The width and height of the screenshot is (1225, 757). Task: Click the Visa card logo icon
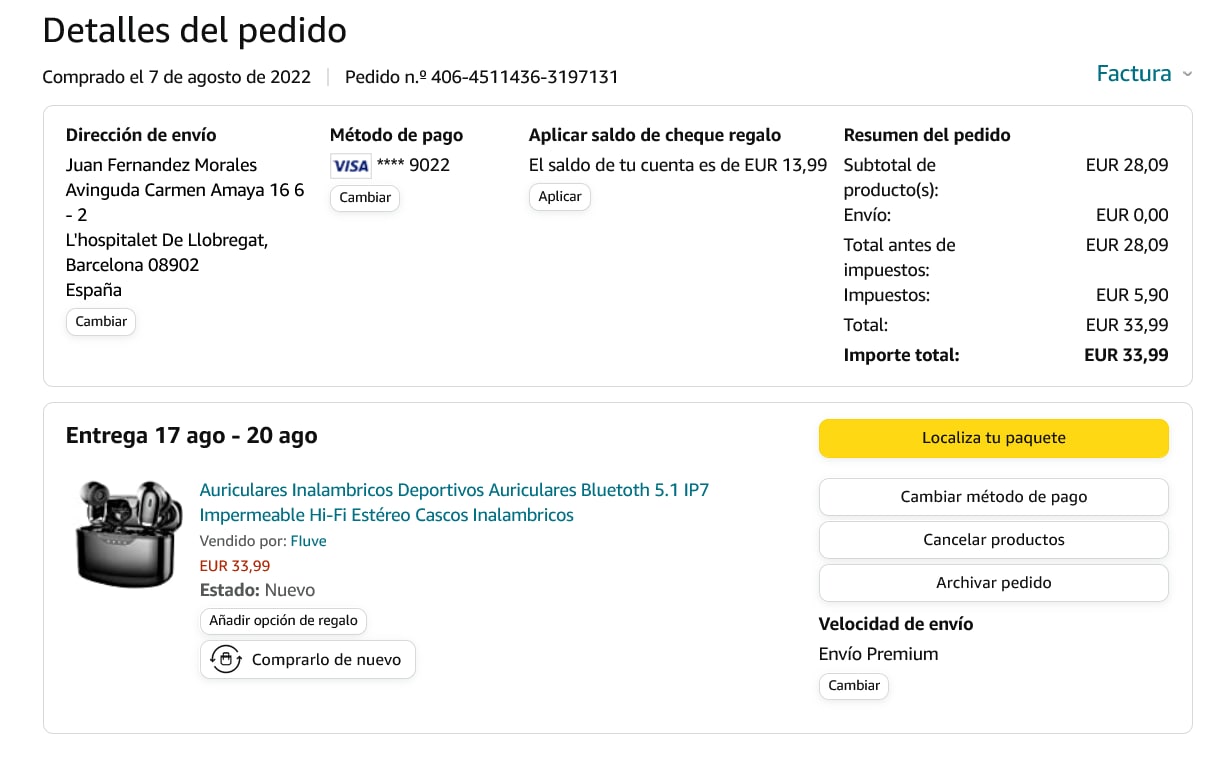pos(350,166)
